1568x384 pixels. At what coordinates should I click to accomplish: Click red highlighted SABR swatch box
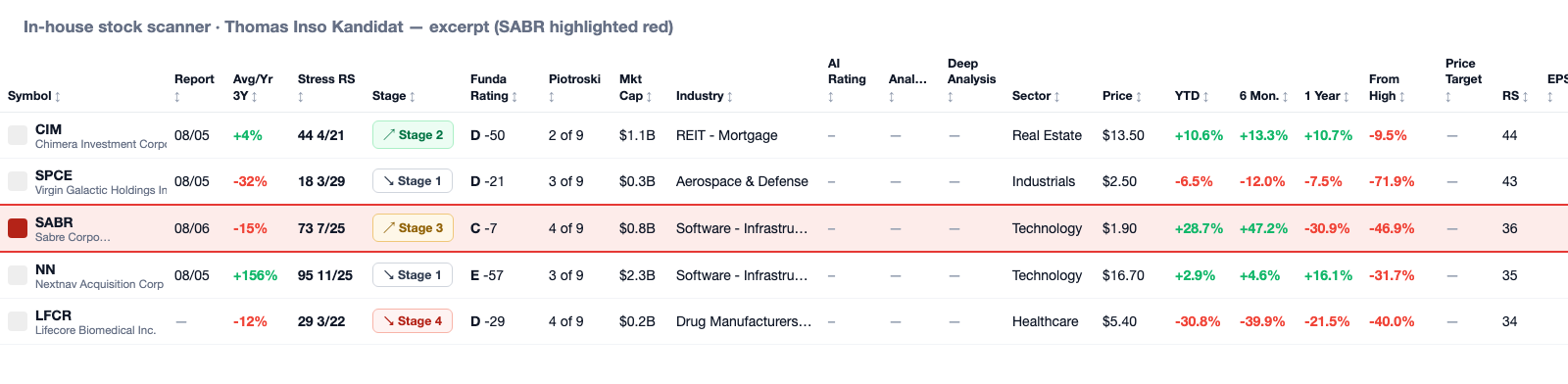pos(18,228)
